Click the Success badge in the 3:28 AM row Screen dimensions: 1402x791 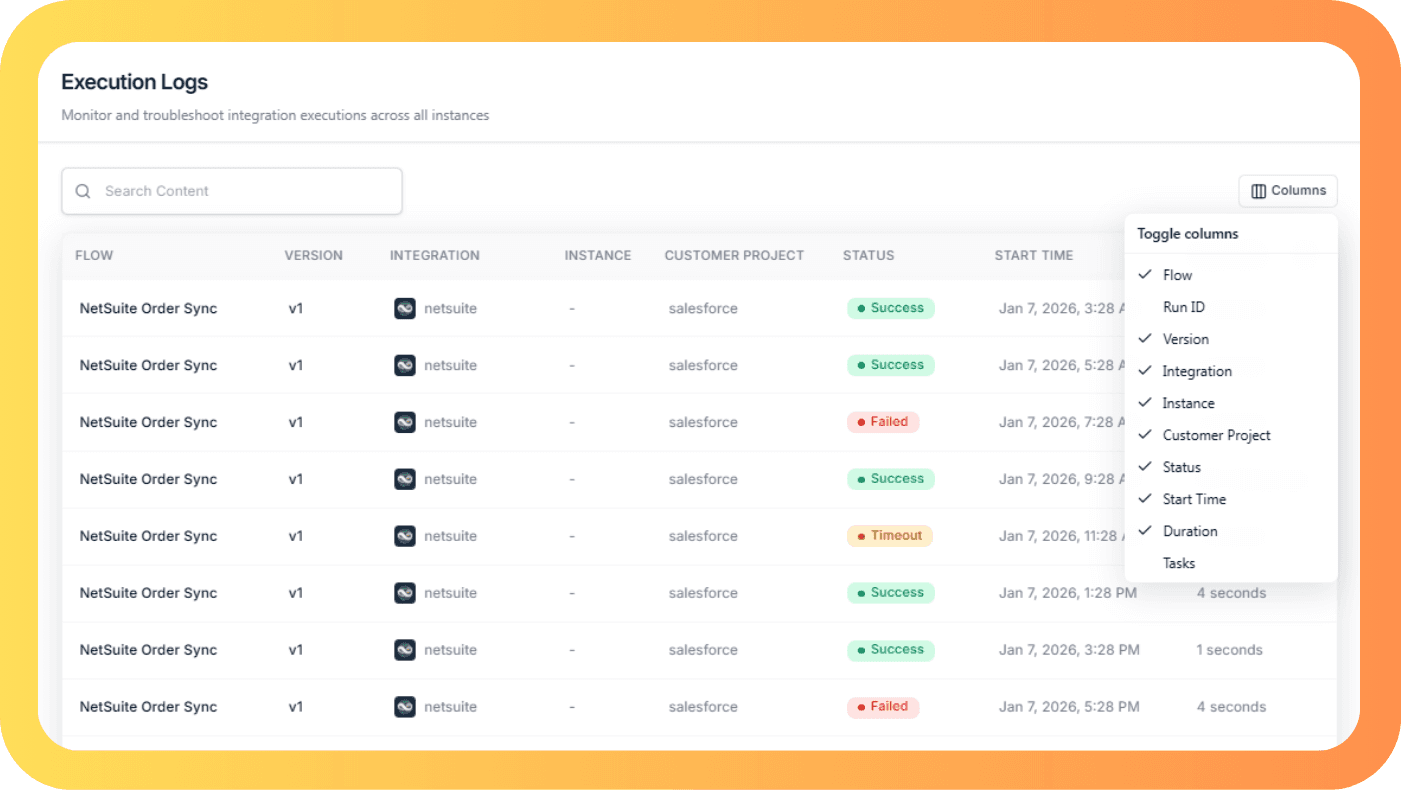point(890,308)
